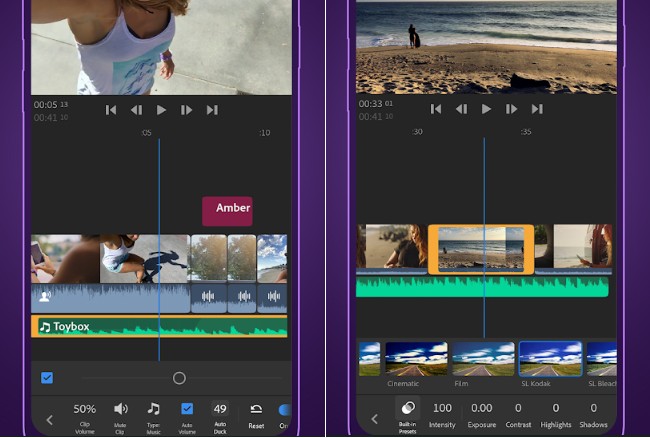
Task: Select the green audio track in right timeline
Action: coord(482,287)
